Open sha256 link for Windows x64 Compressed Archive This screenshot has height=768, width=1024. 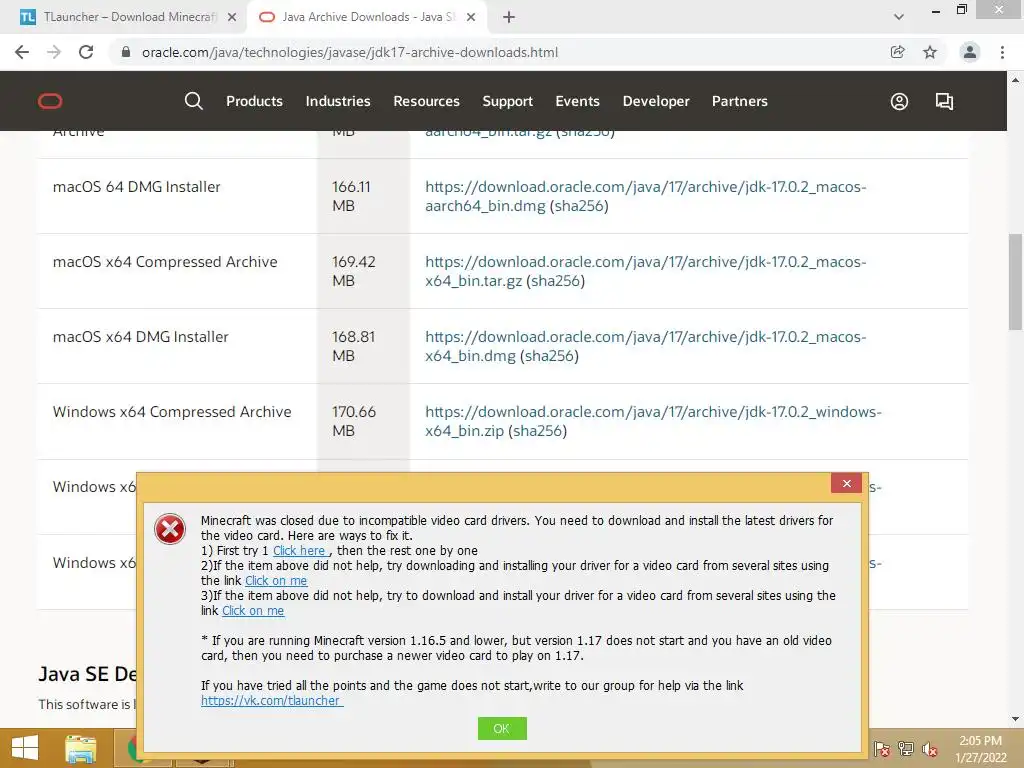tap(537, 432)
